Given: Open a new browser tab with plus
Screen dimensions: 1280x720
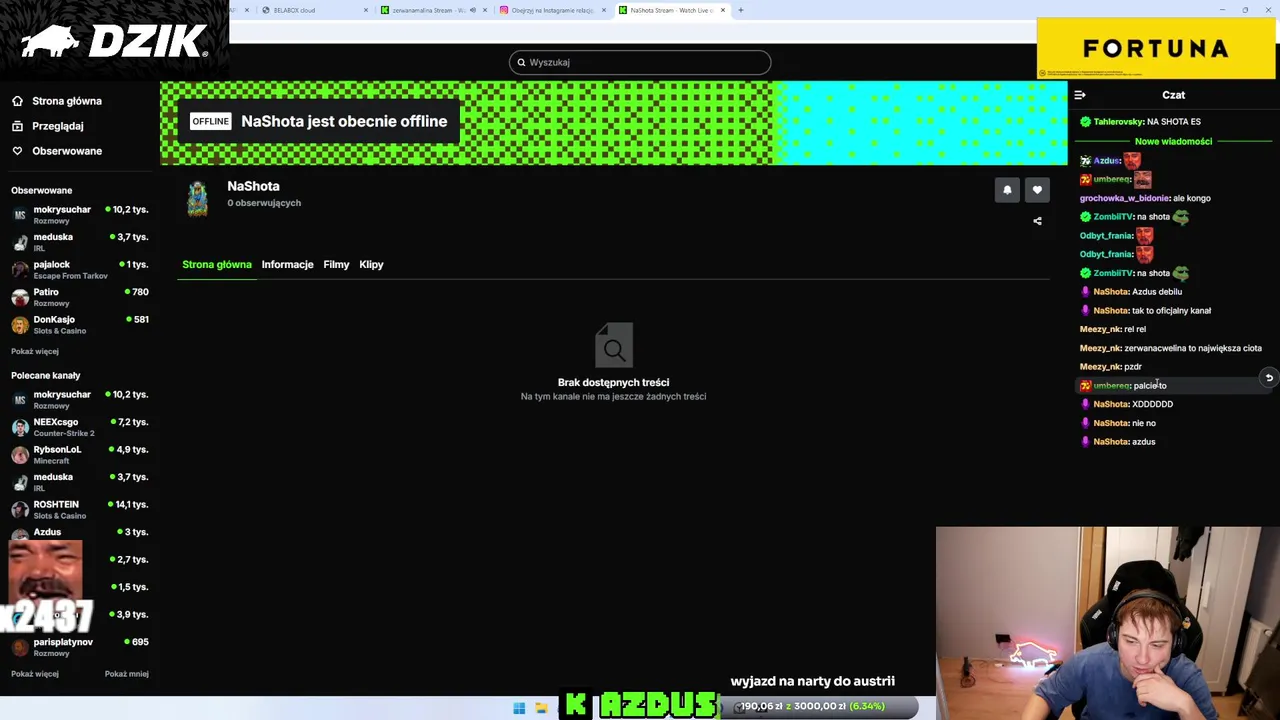Looking at the screenshot, I should pos(740,10).
